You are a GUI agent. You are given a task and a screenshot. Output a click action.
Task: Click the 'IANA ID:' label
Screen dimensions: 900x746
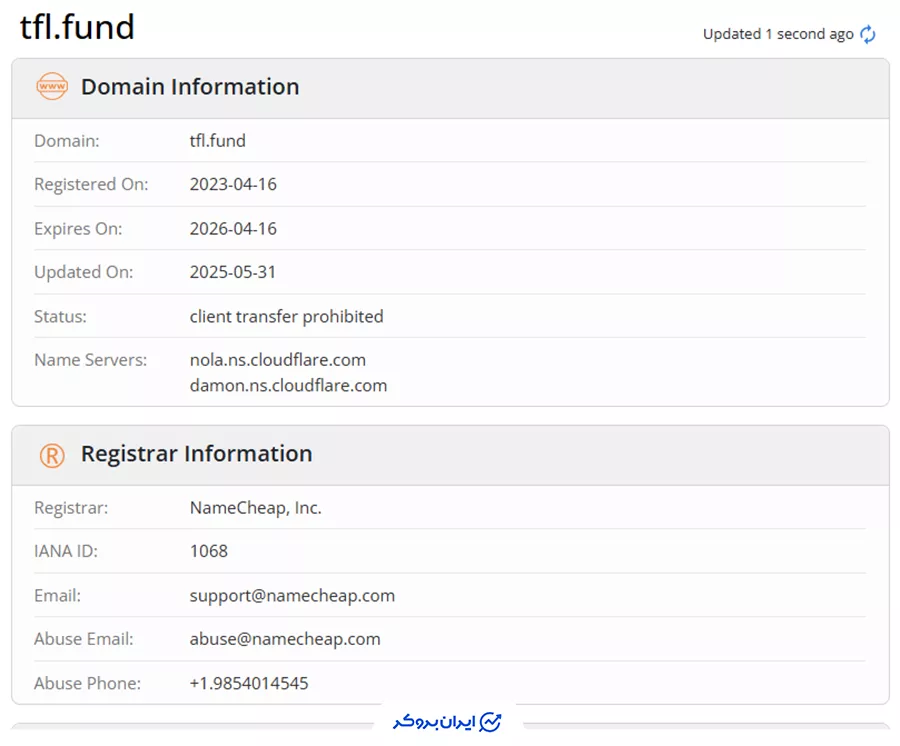(x=66, y=551)
